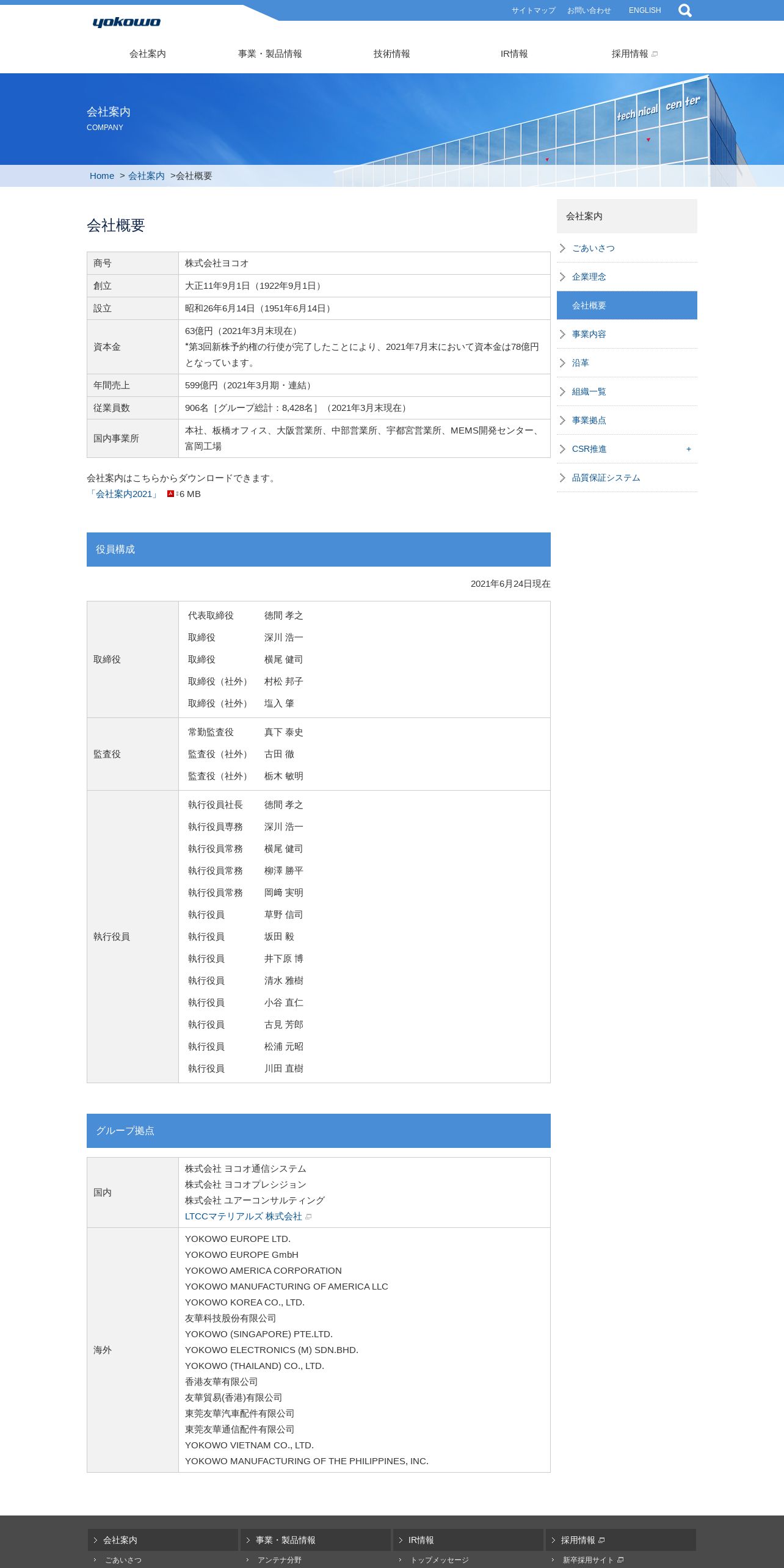Click footer 採用情報 heading
Image resolution: width=784 pixels, height=1568 pixels.
point(621,1540)
